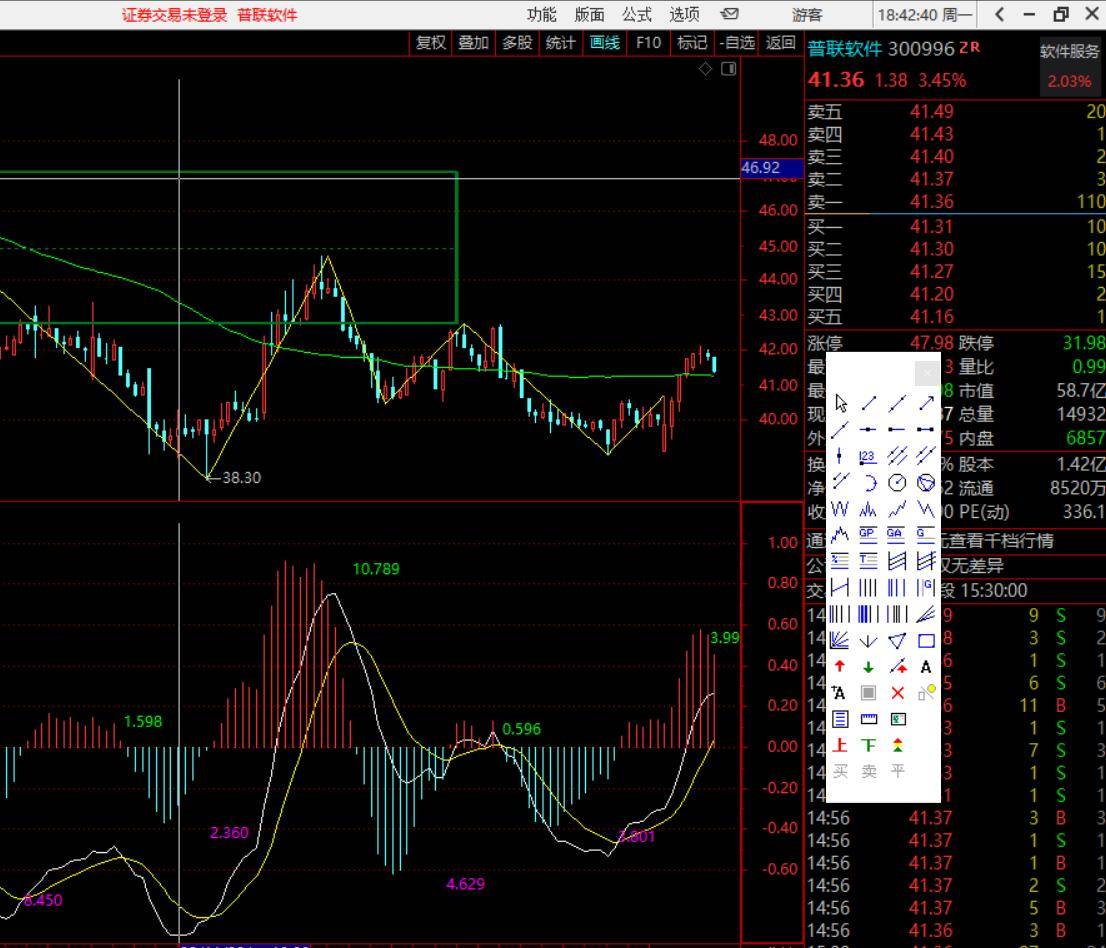Click the diamond icon above the chart

pyautogui.click(x=705, y=68)
